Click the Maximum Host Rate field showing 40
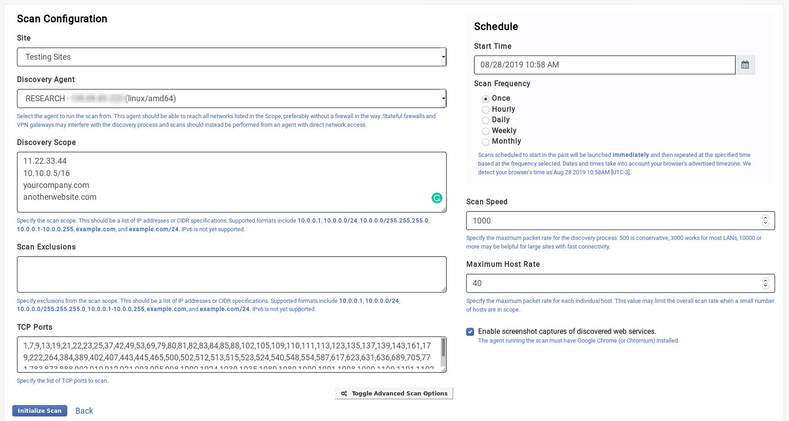The height and width of the screenshot is (421, 789). point(620,283)
